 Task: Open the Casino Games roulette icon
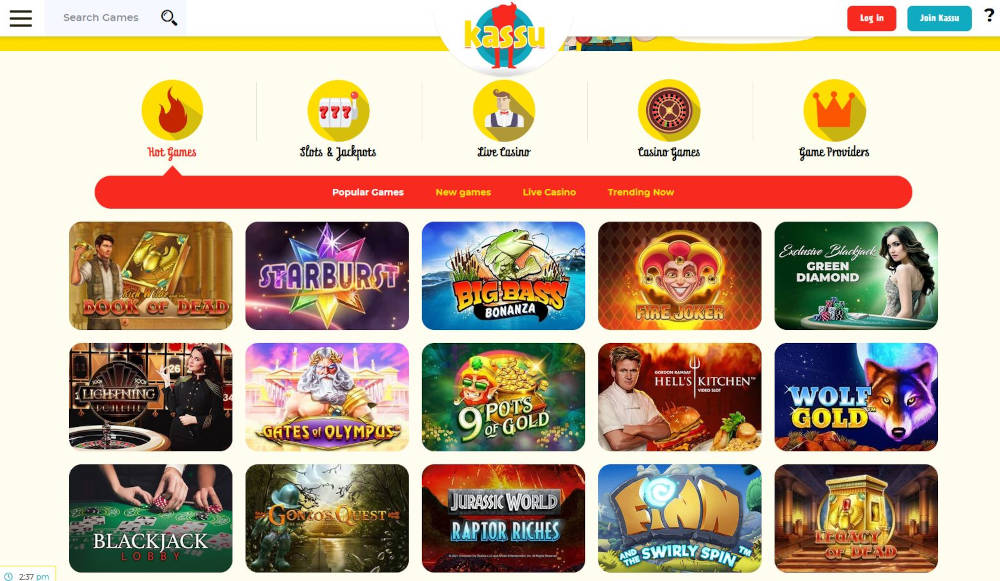click(669, 110)
